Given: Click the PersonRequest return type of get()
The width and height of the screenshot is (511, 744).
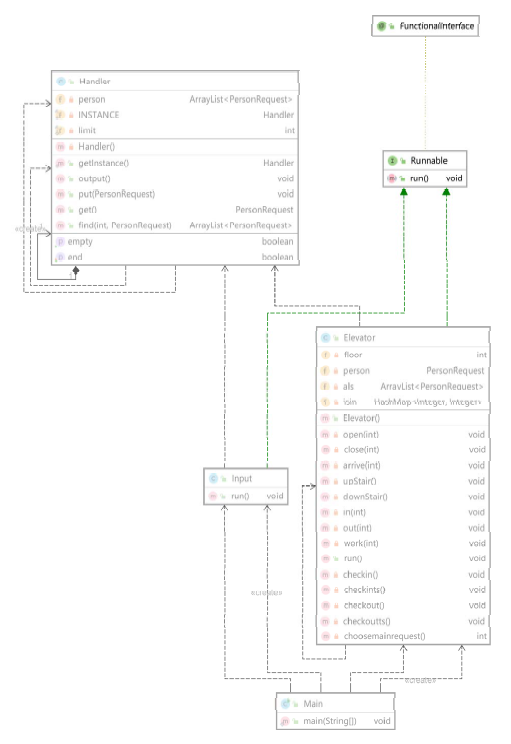Looking at the screenshot, I should tap(264, 210).
